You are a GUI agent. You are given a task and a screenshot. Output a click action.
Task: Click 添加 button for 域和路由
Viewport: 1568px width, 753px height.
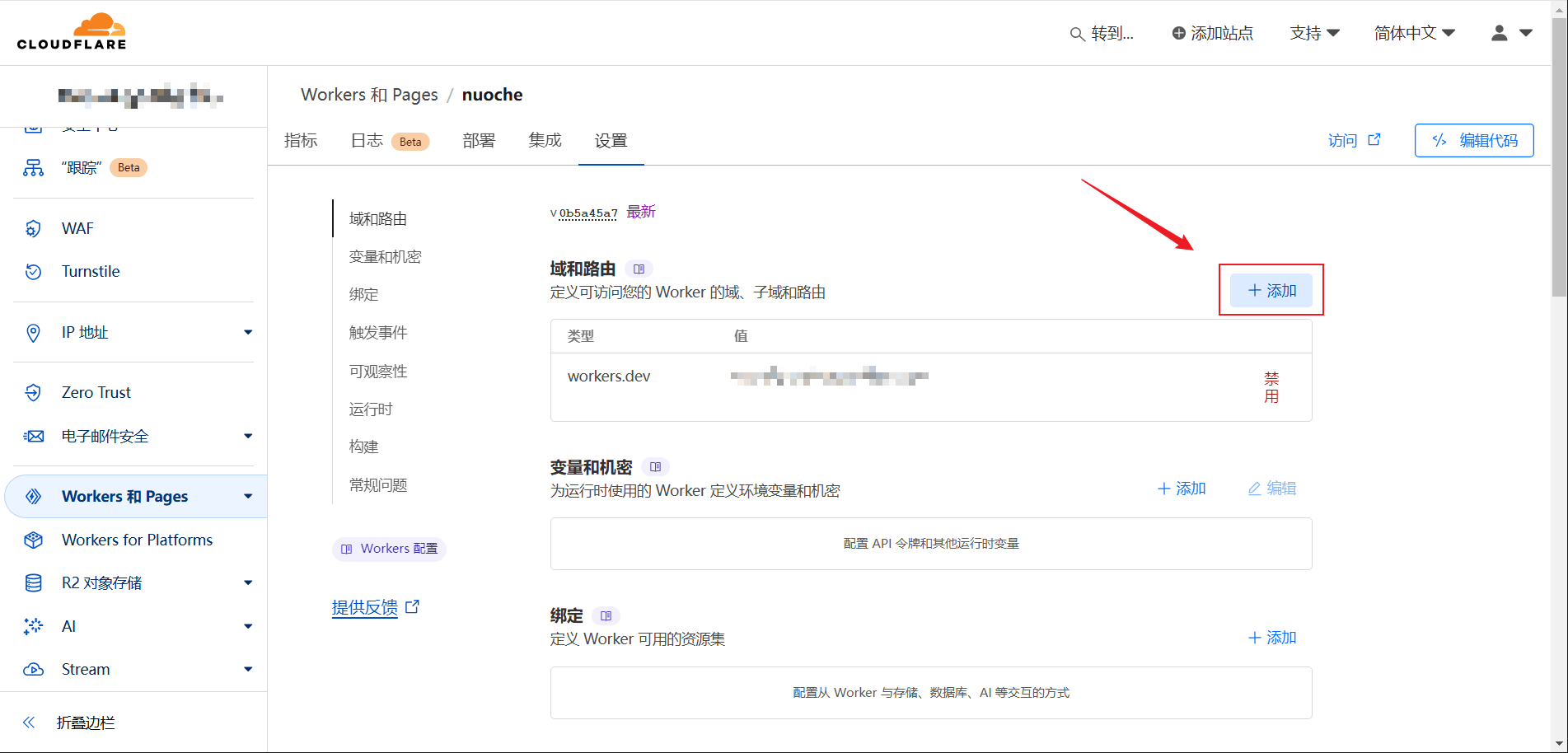pyautogui.click(x=1271, y=290)
